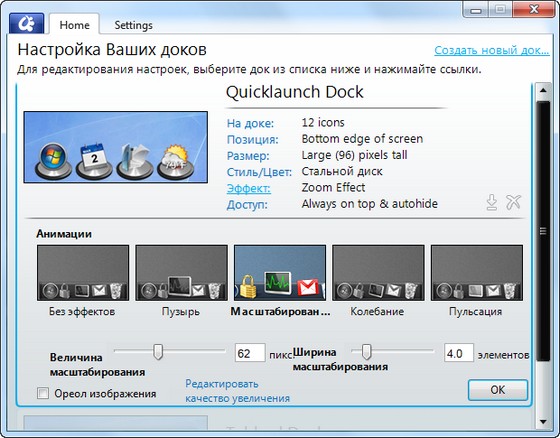Click the Величина масштабирования slider handle
This screenshot has height=438, width=560.
point(158,352)
